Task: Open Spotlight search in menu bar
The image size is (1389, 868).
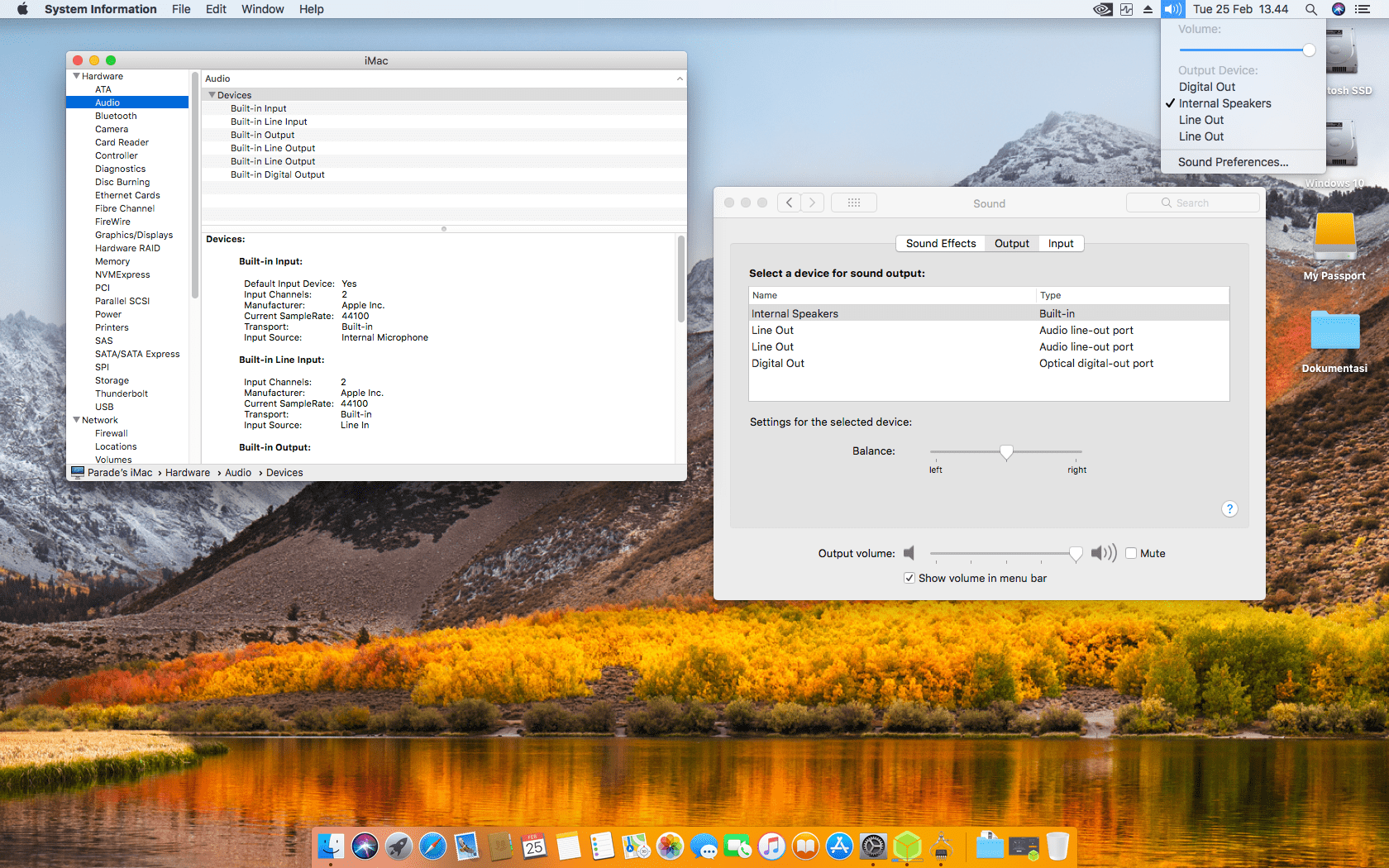Action: click(x=1311, y=9)
